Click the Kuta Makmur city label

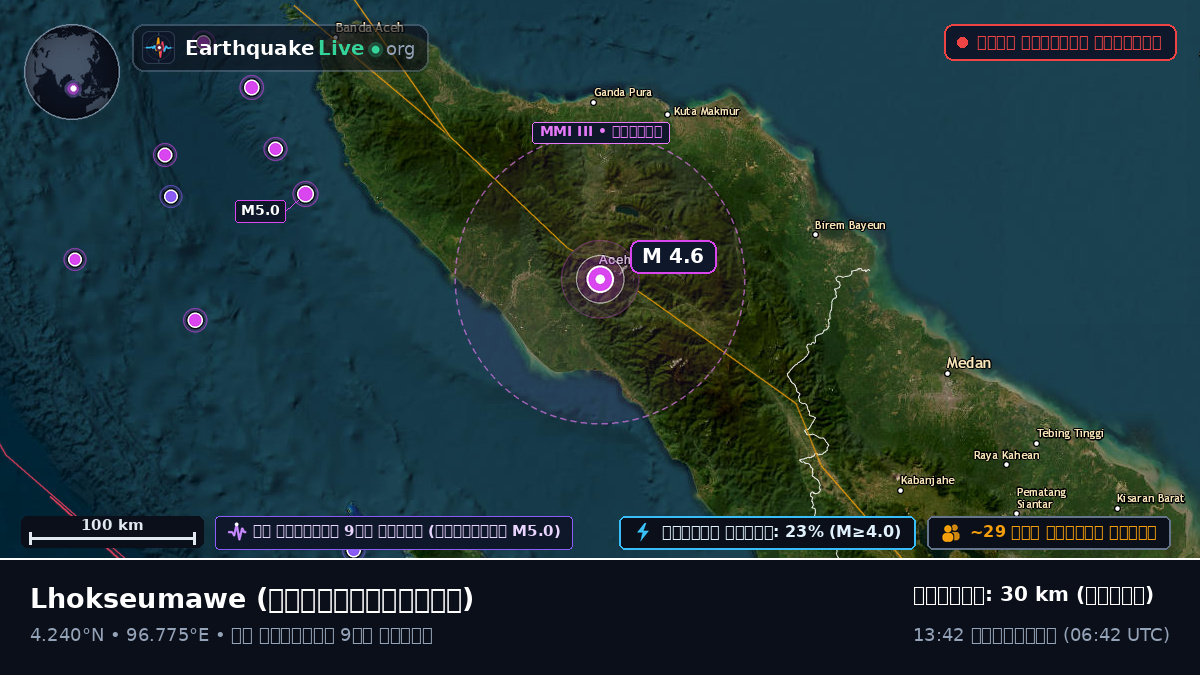[x=706, y=111]
